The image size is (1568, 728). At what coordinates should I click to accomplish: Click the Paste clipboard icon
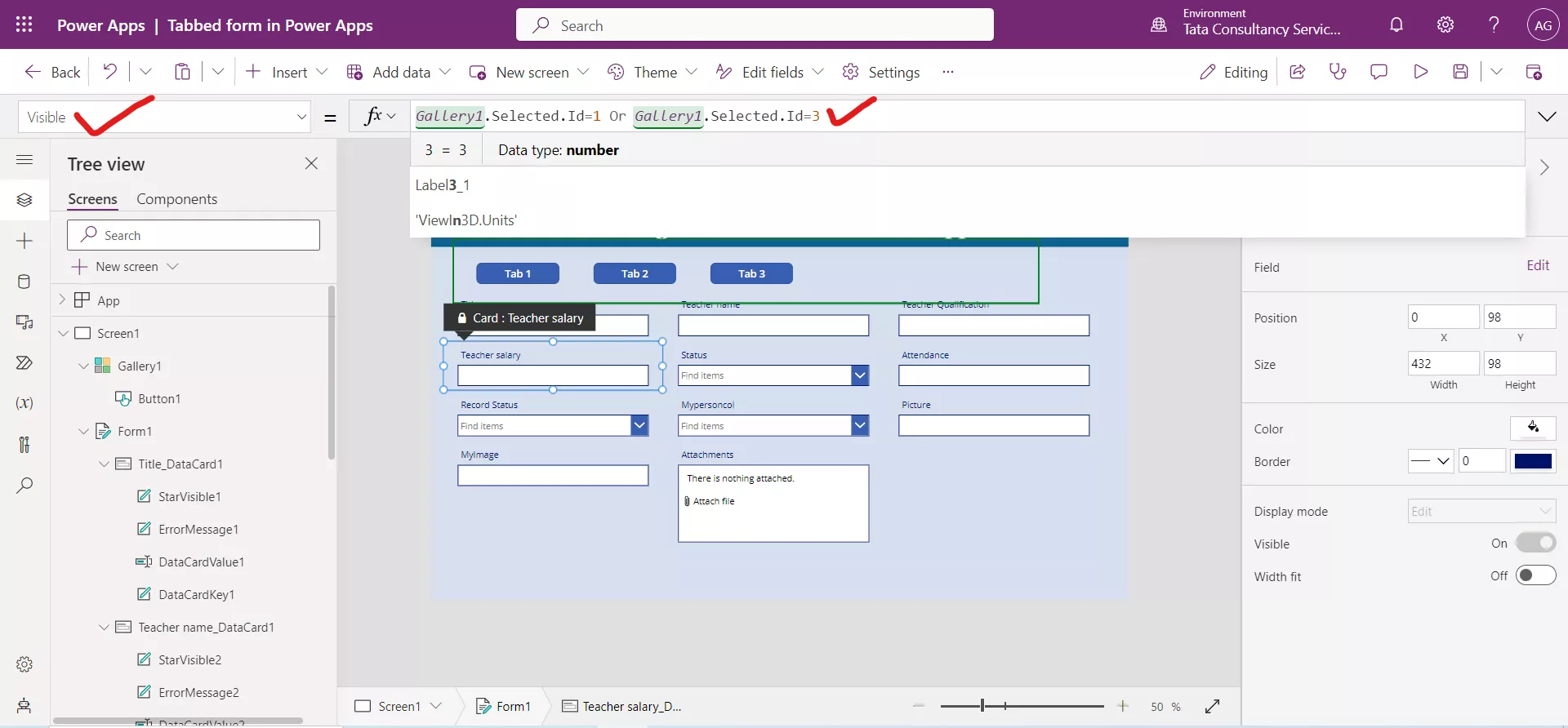click(x=182, y=72)
